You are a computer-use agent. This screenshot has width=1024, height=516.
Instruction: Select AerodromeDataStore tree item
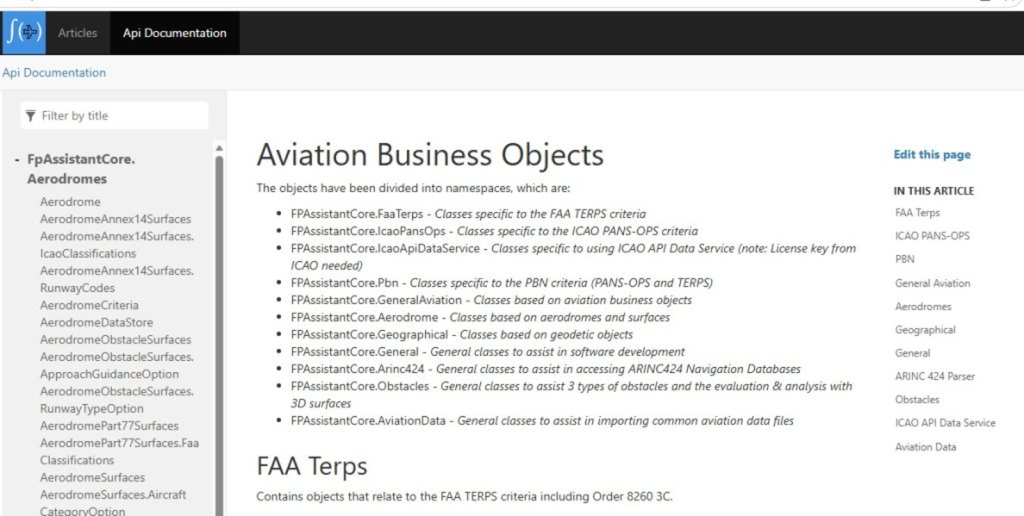96,322
